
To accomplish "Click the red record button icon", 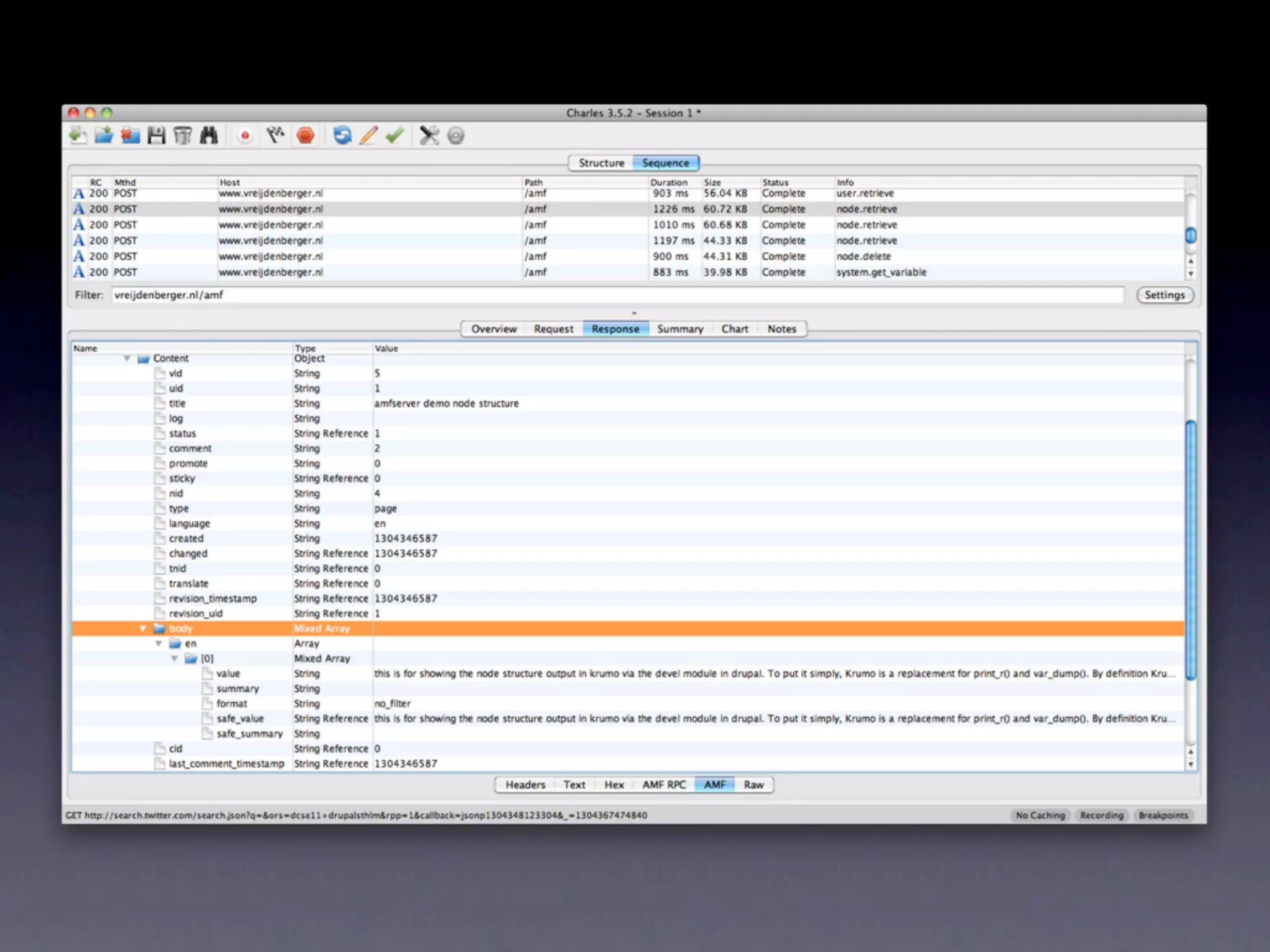I will (x=245, y=135).
